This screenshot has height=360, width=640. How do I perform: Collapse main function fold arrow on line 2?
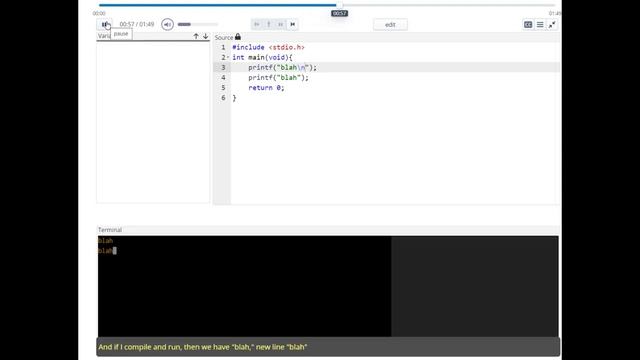tap(228, 57)
